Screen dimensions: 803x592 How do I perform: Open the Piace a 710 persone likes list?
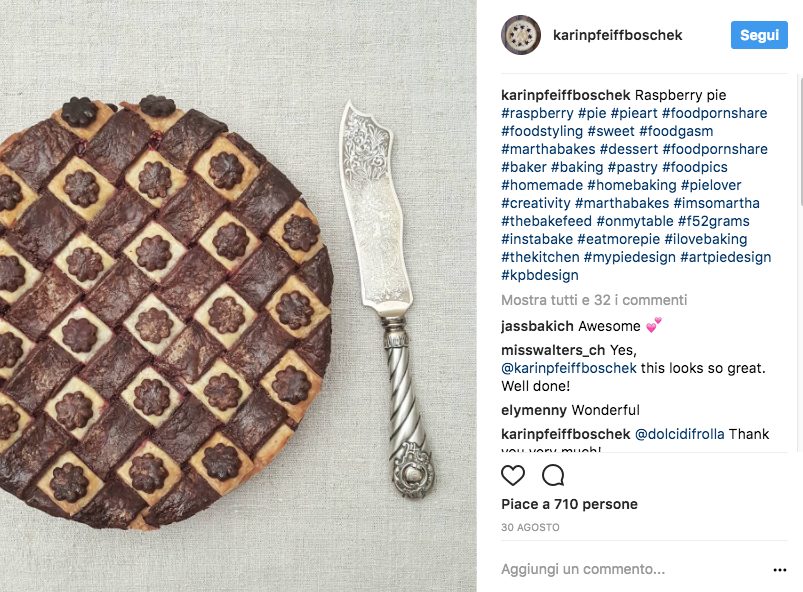[x=569, y=504]
